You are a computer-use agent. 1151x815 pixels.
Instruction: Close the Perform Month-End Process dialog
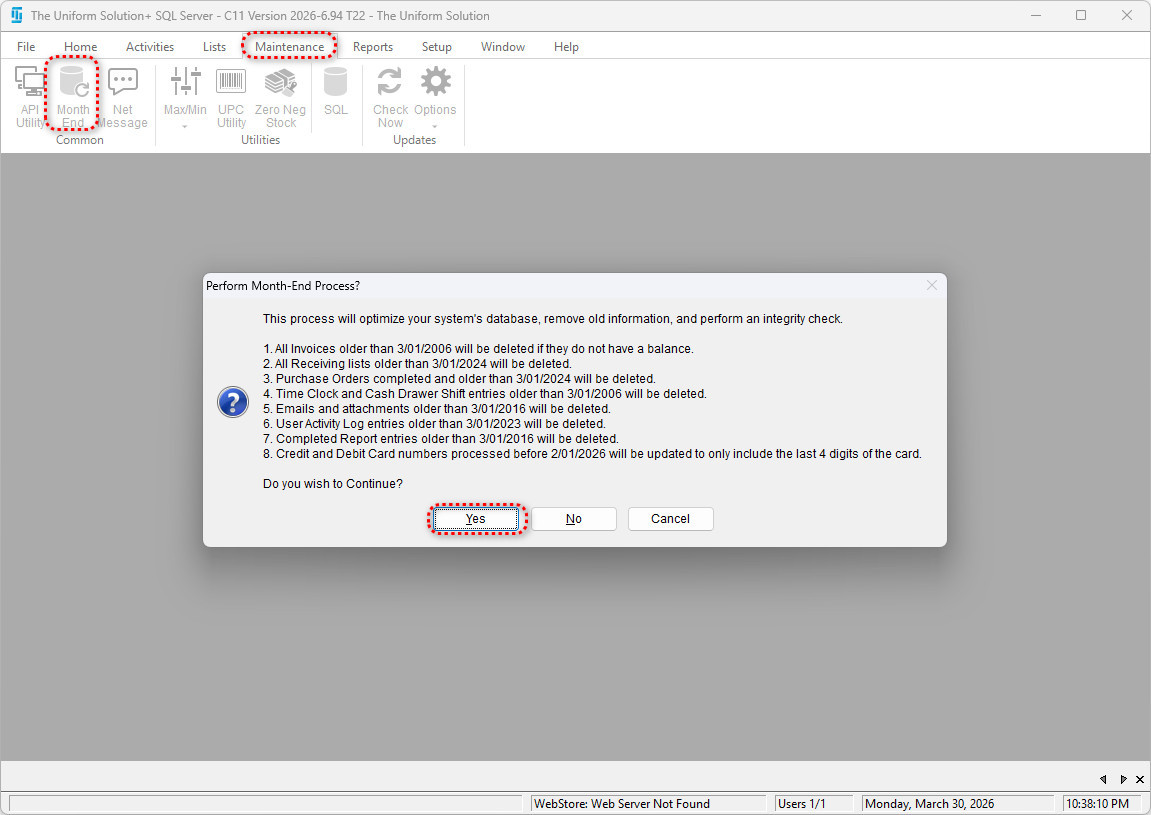click(x=932, y=285)
